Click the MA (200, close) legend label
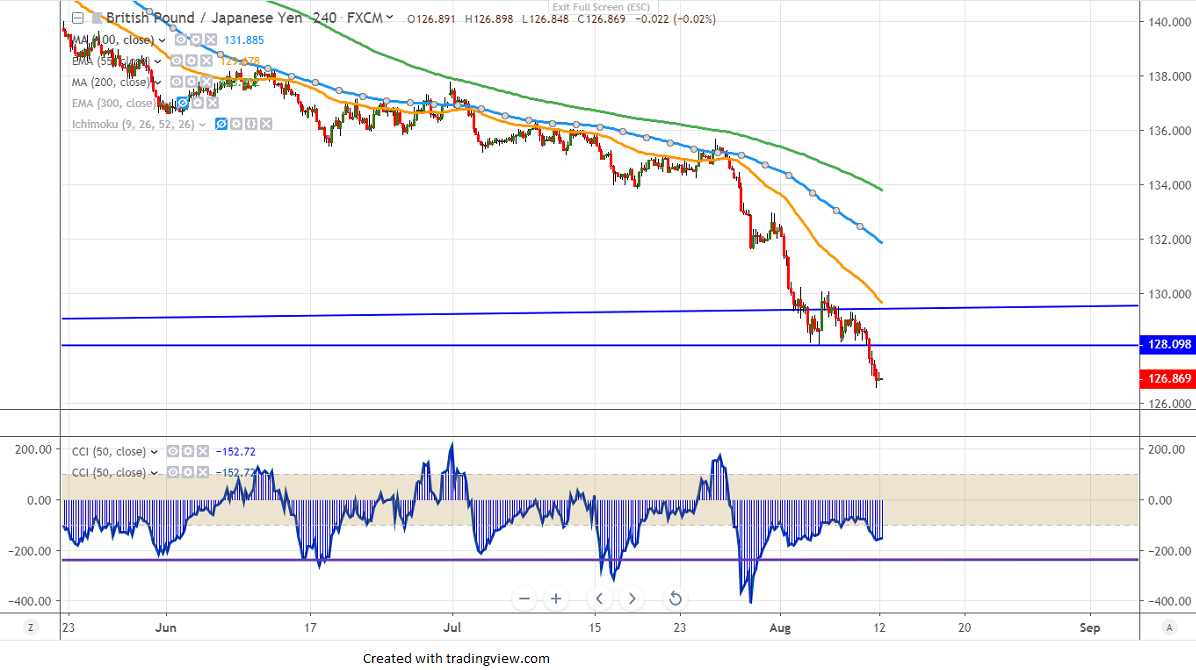The height and width of the screenshot is (670, 1196). tap(111, 82)
